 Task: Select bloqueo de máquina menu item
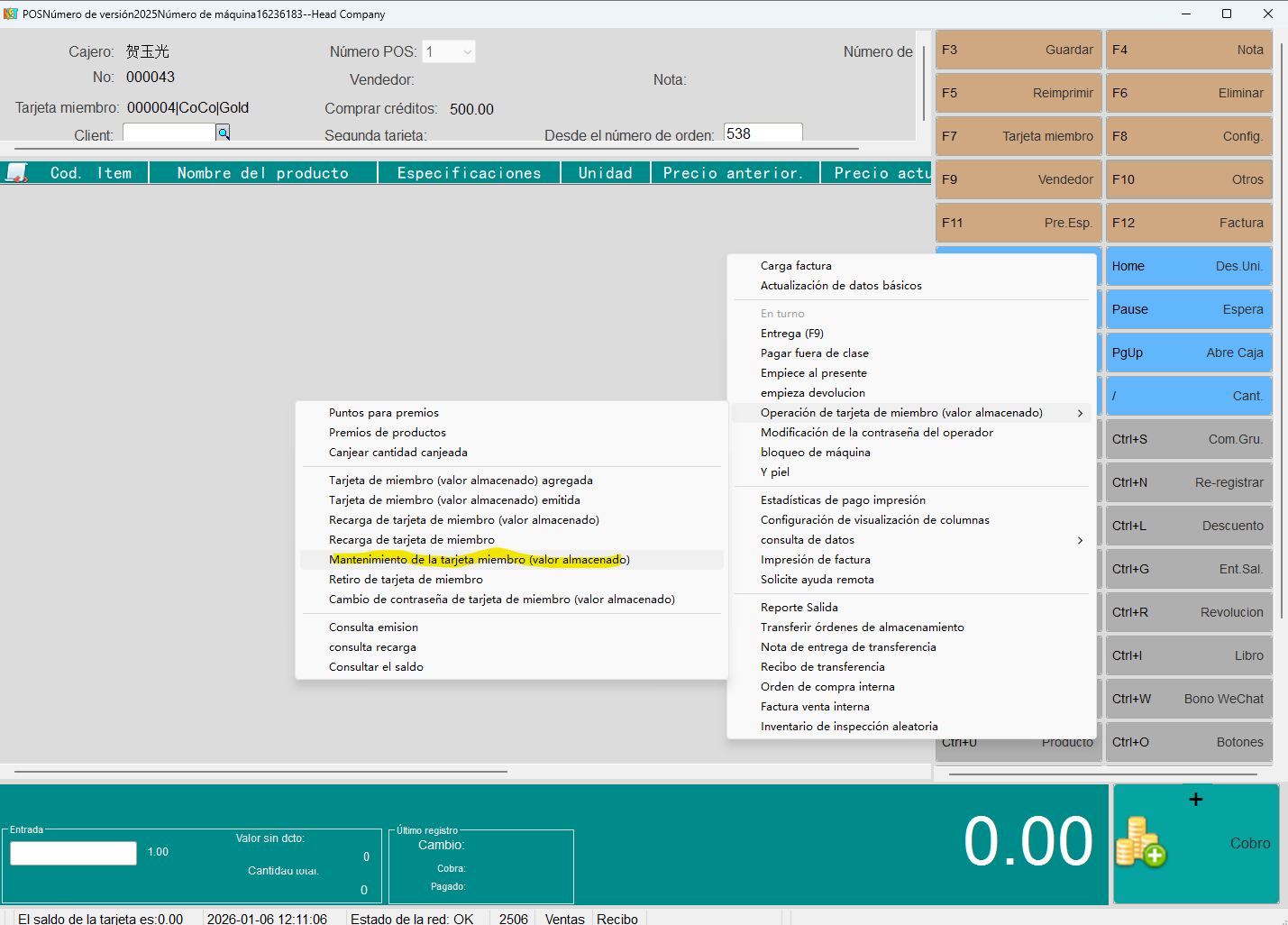(815, 453)
